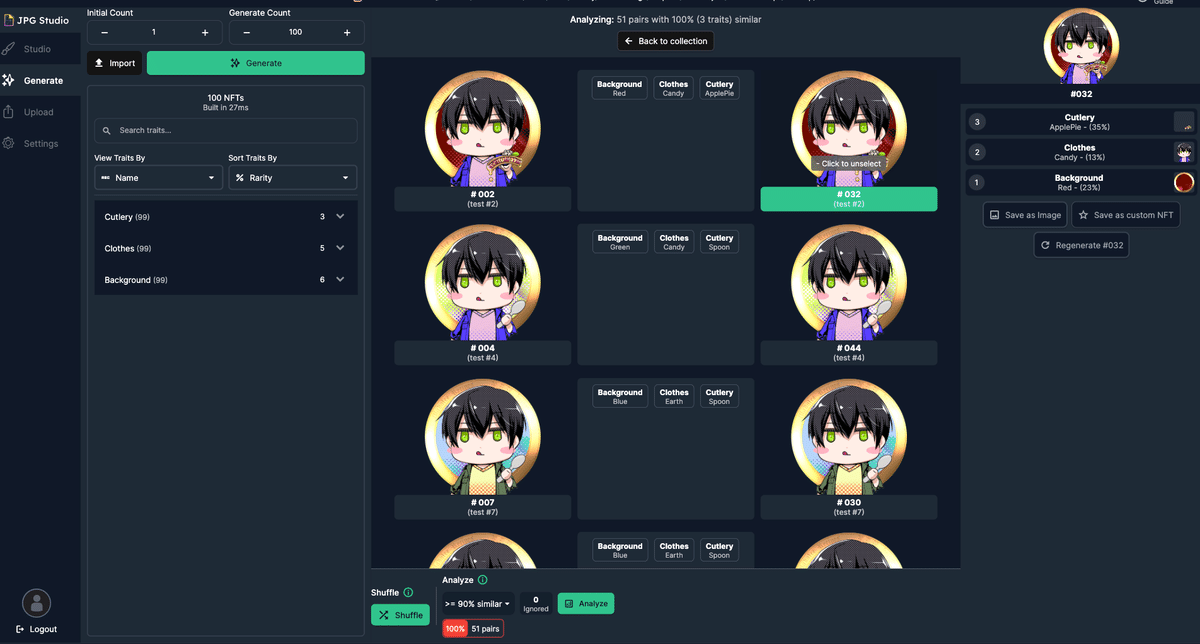
Task: Click the Shuffle button
Action: 400,615
